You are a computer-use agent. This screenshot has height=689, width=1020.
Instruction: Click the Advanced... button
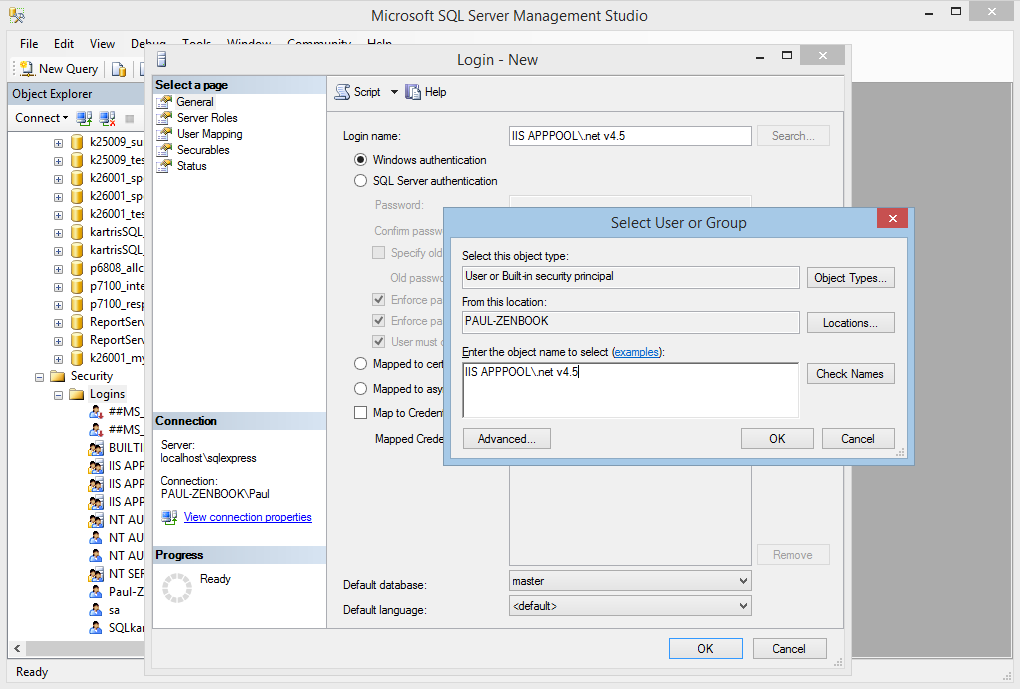[507, 439]
